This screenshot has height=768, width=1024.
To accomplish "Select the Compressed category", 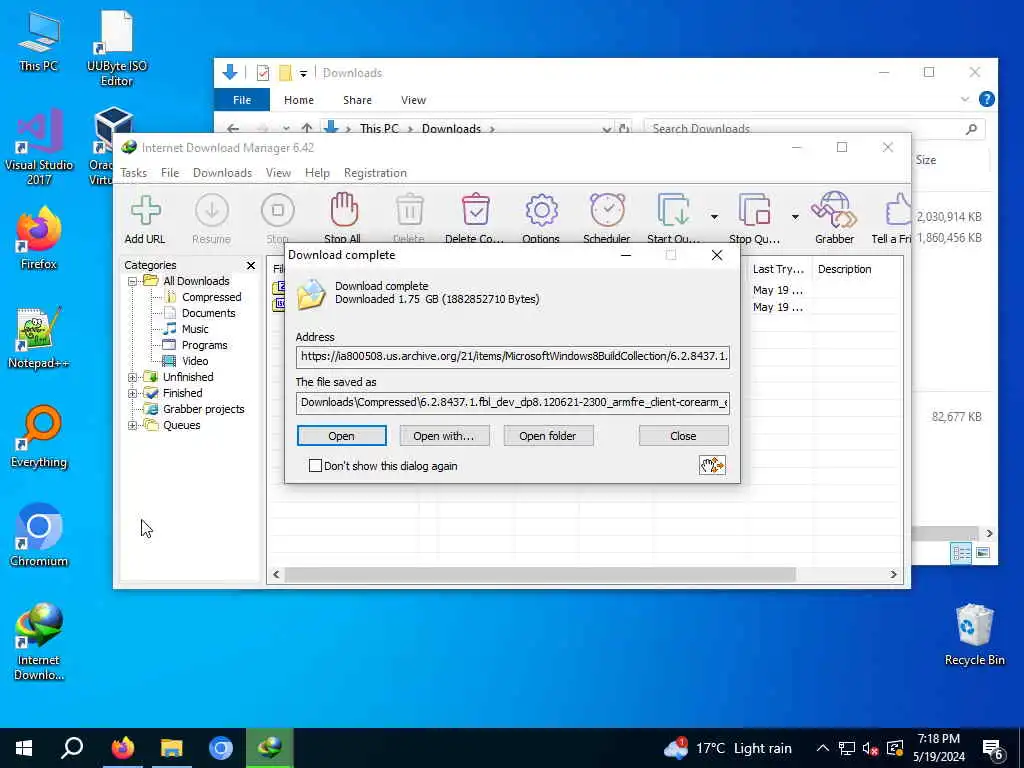I will click(x=211, y=297).
